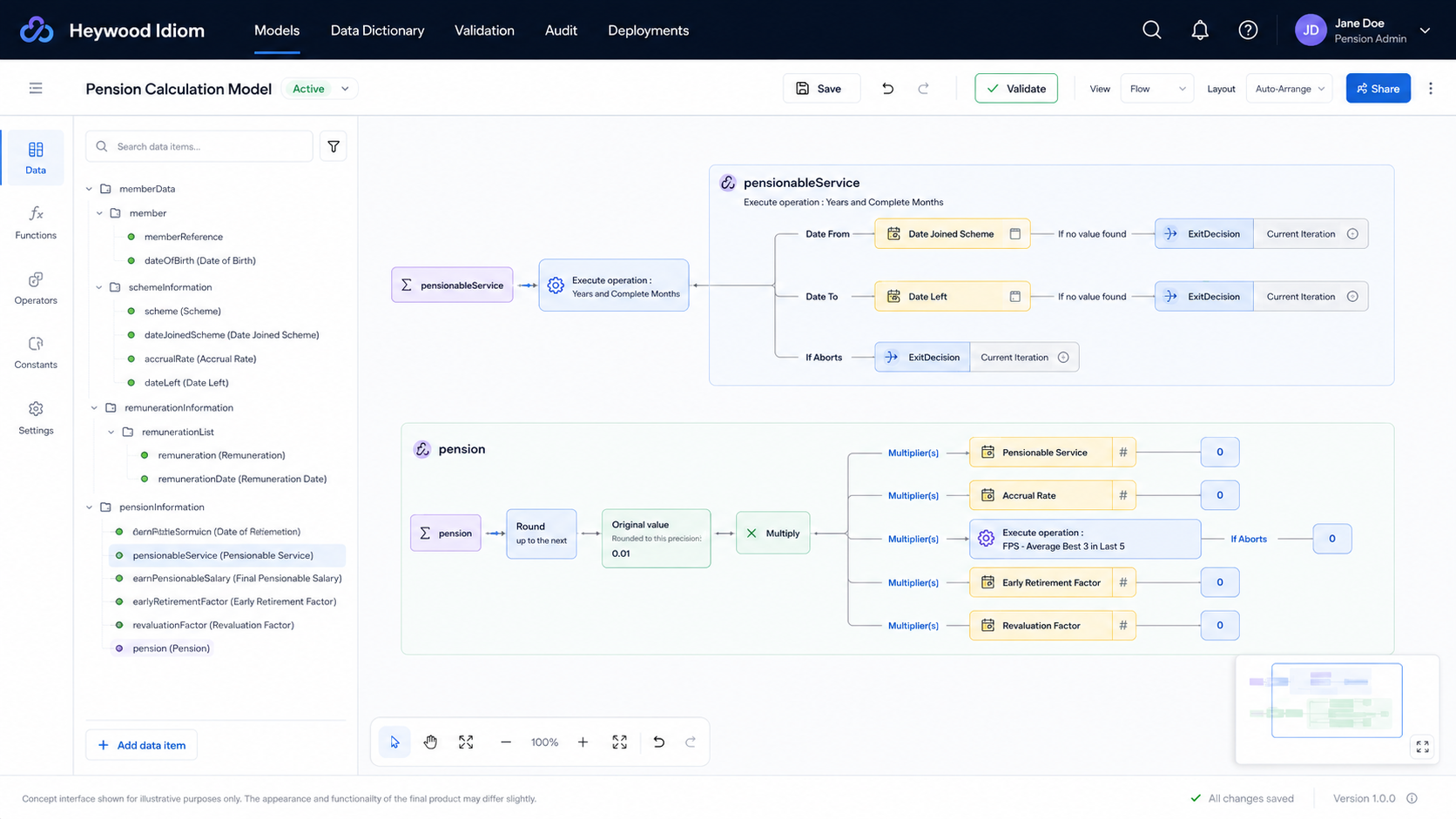Viewport: 1456px width, 819px height.
Task: Open the Auto-Arrange layout dropdown
Action: click(1289, 89)
